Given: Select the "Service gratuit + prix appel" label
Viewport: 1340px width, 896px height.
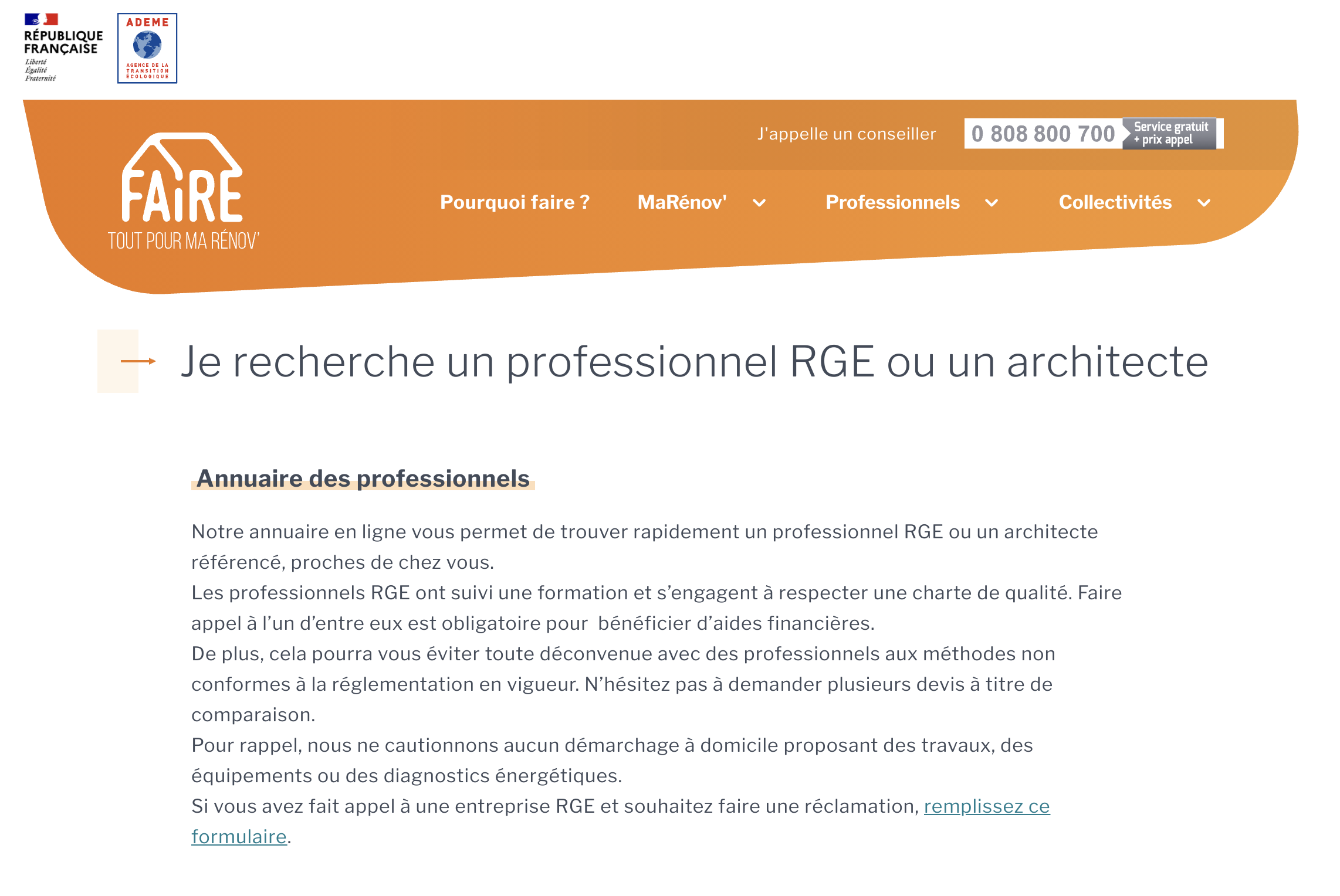Looking at the screenshot, I should coord(1170,134).
